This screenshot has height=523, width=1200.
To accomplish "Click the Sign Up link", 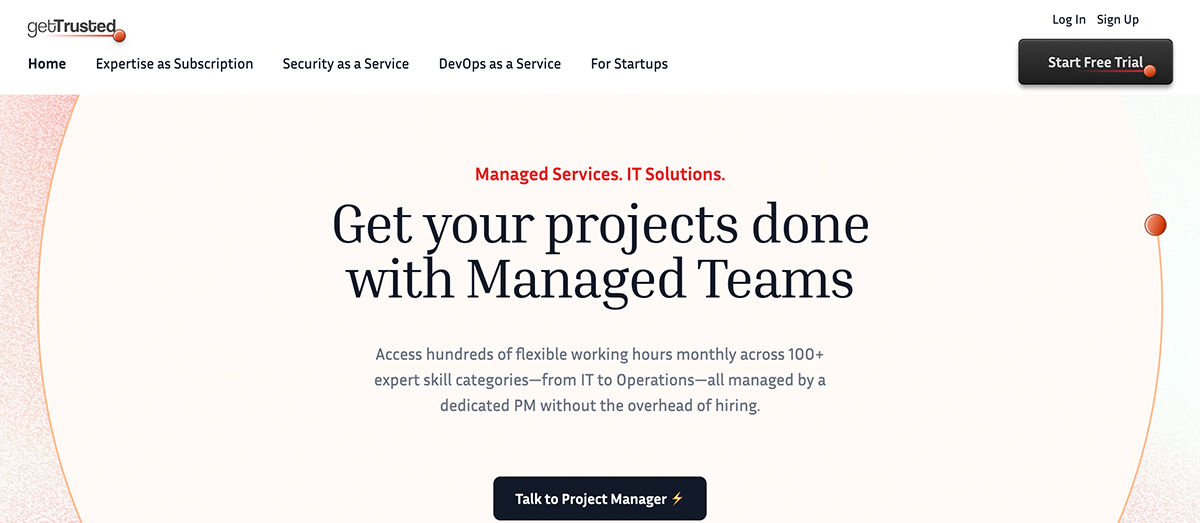I will (1117, 20).
